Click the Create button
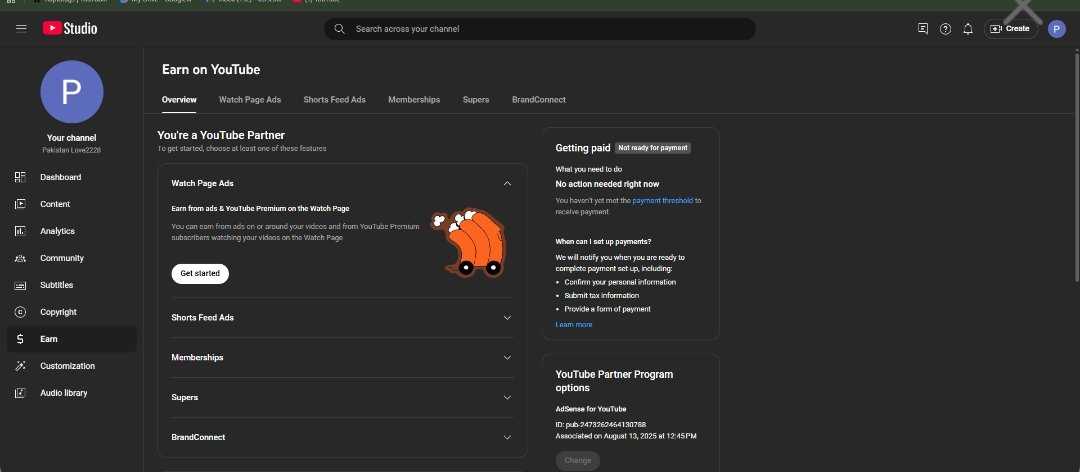Image resolution: width=1080 pixels, height=472 pixels. (1010, 29)
